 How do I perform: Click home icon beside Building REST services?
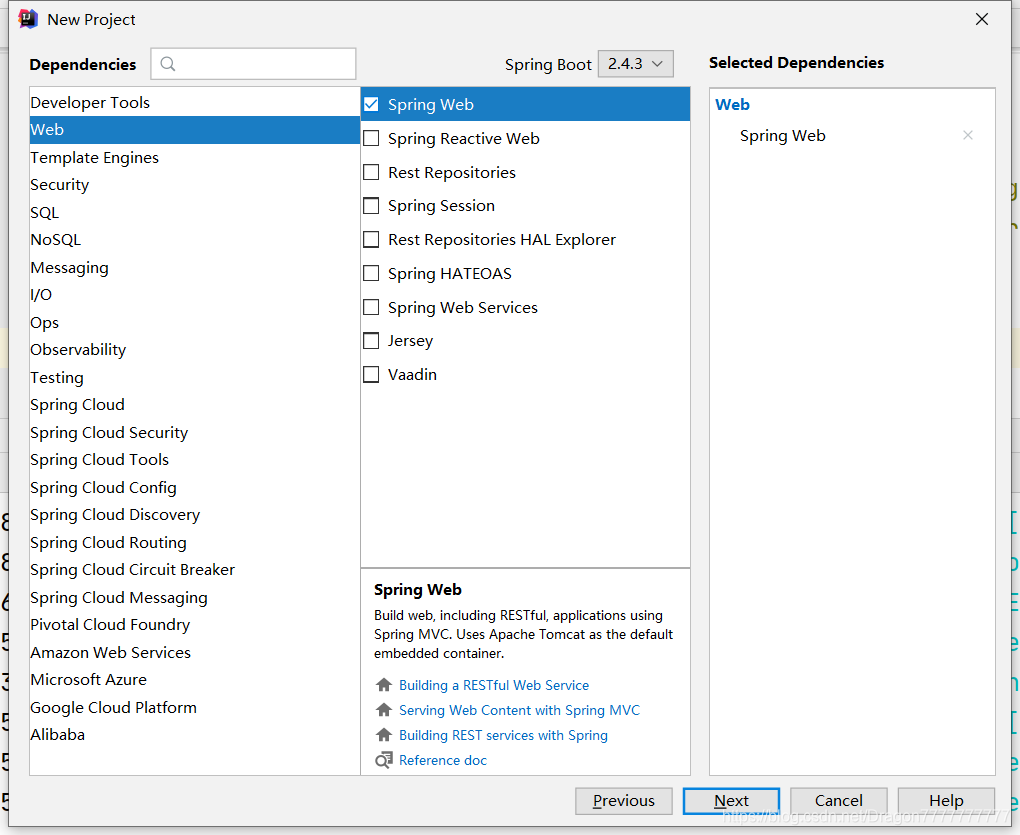[x=384, y=735]
